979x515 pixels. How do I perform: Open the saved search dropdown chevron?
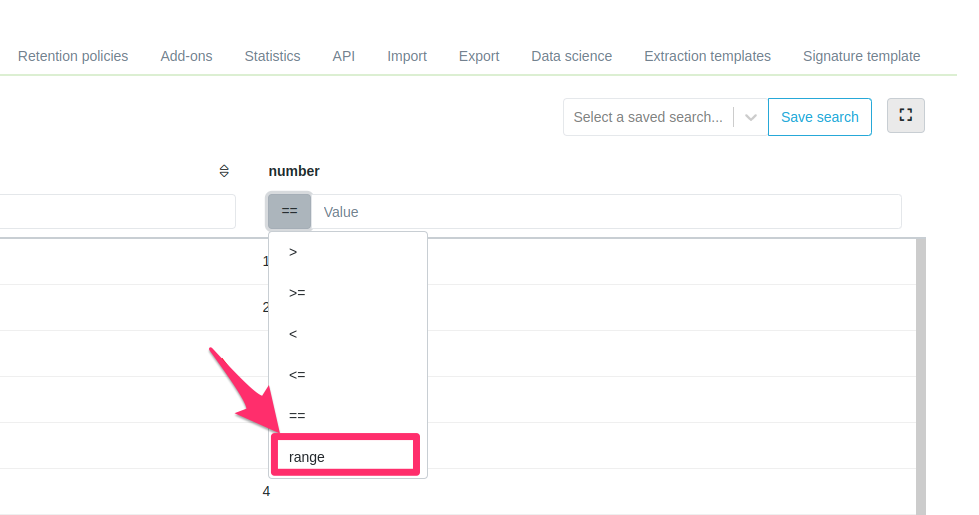point(750,117)
